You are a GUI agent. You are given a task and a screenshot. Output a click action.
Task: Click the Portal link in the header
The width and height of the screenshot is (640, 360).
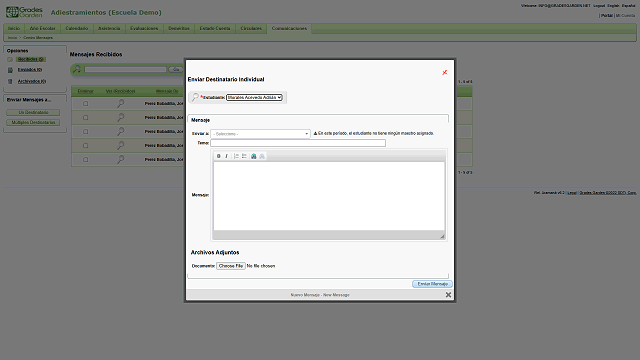[x=607, y=16]
